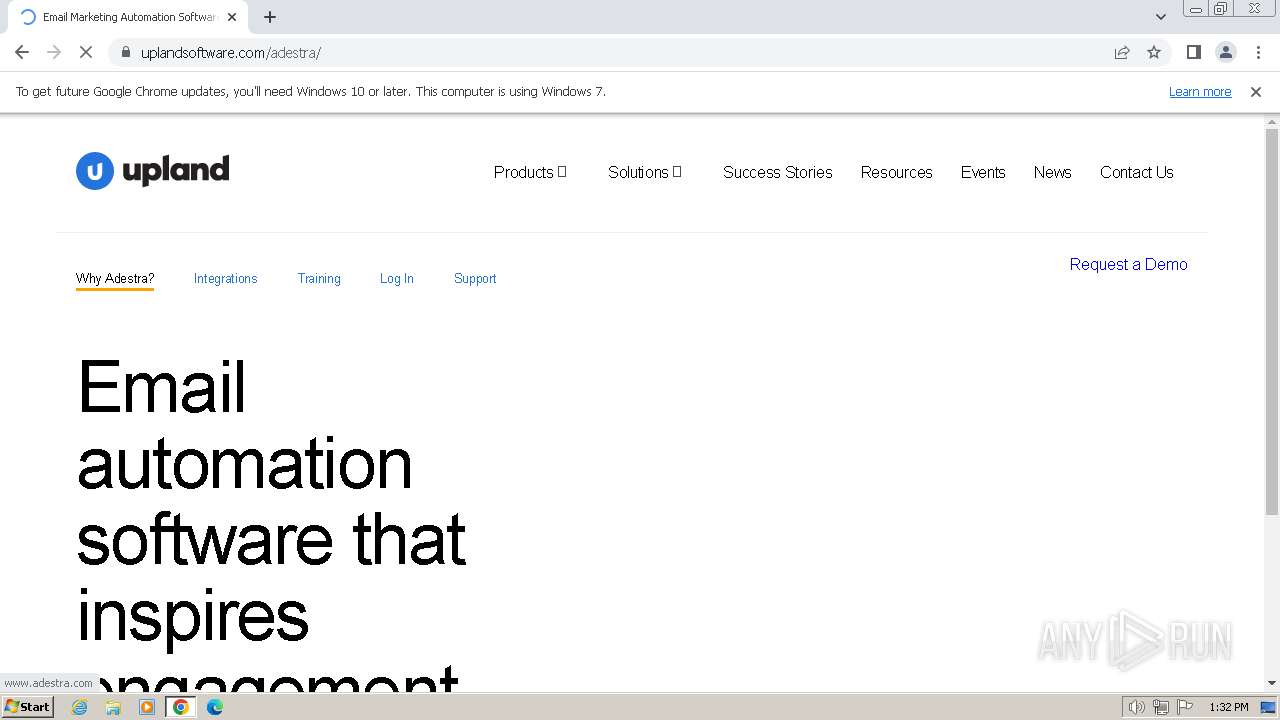
Task: Click the browser forward arrow
Action: click(x=54, y=52)
